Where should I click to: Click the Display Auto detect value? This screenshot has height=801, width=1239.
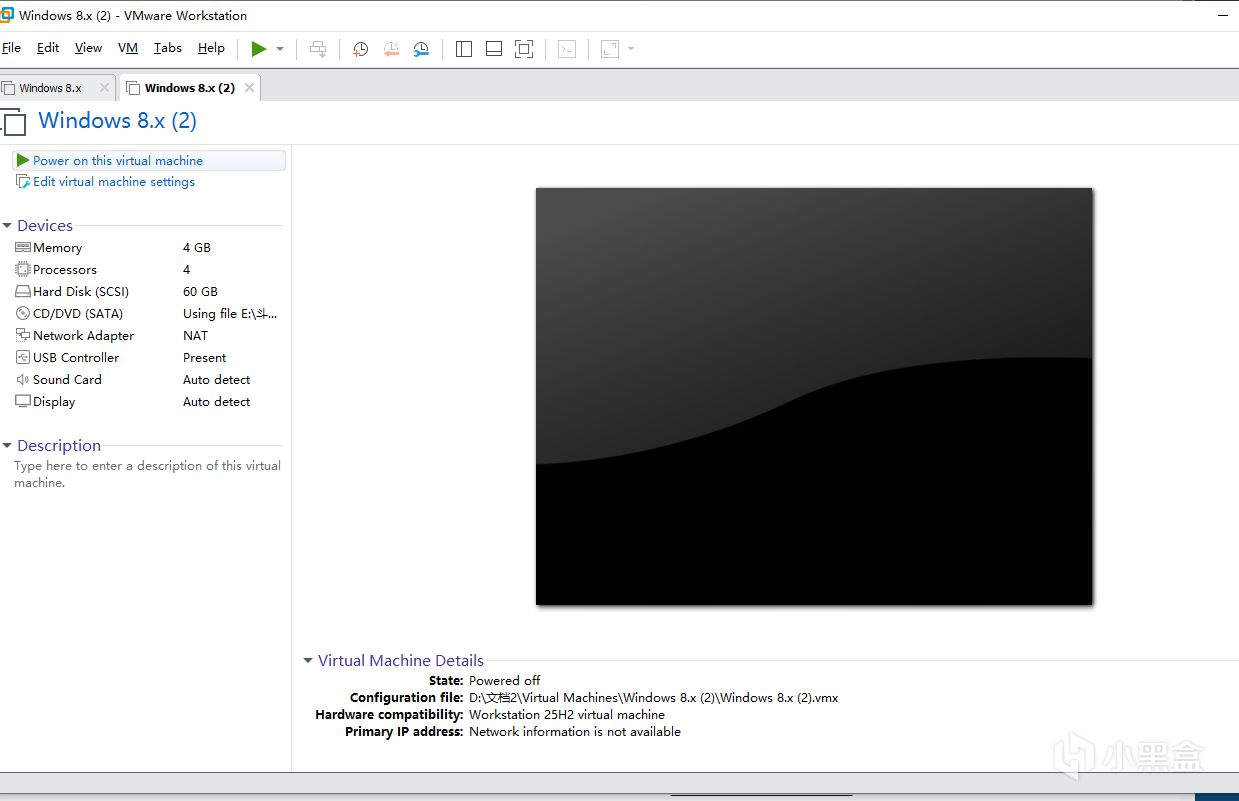point(217,402)
